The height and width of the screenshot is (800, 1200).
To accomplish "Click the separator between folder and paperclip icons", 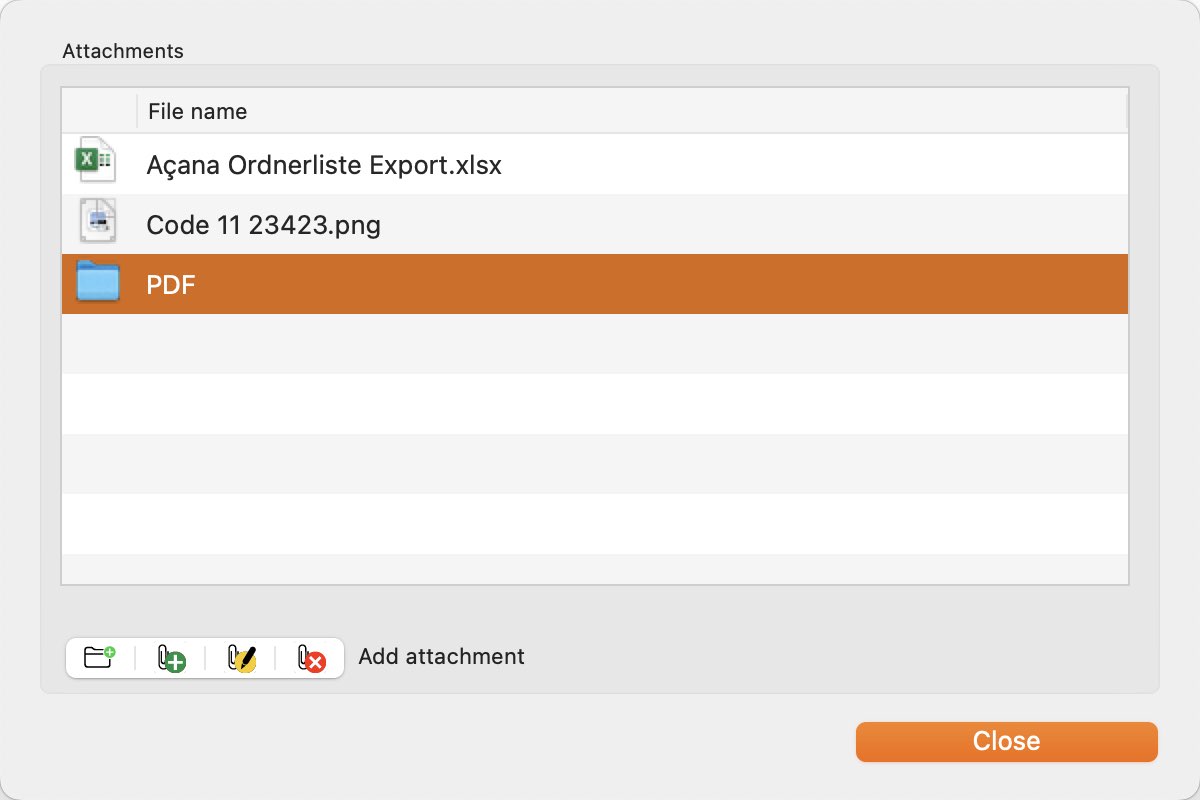I will pos(135,658).
